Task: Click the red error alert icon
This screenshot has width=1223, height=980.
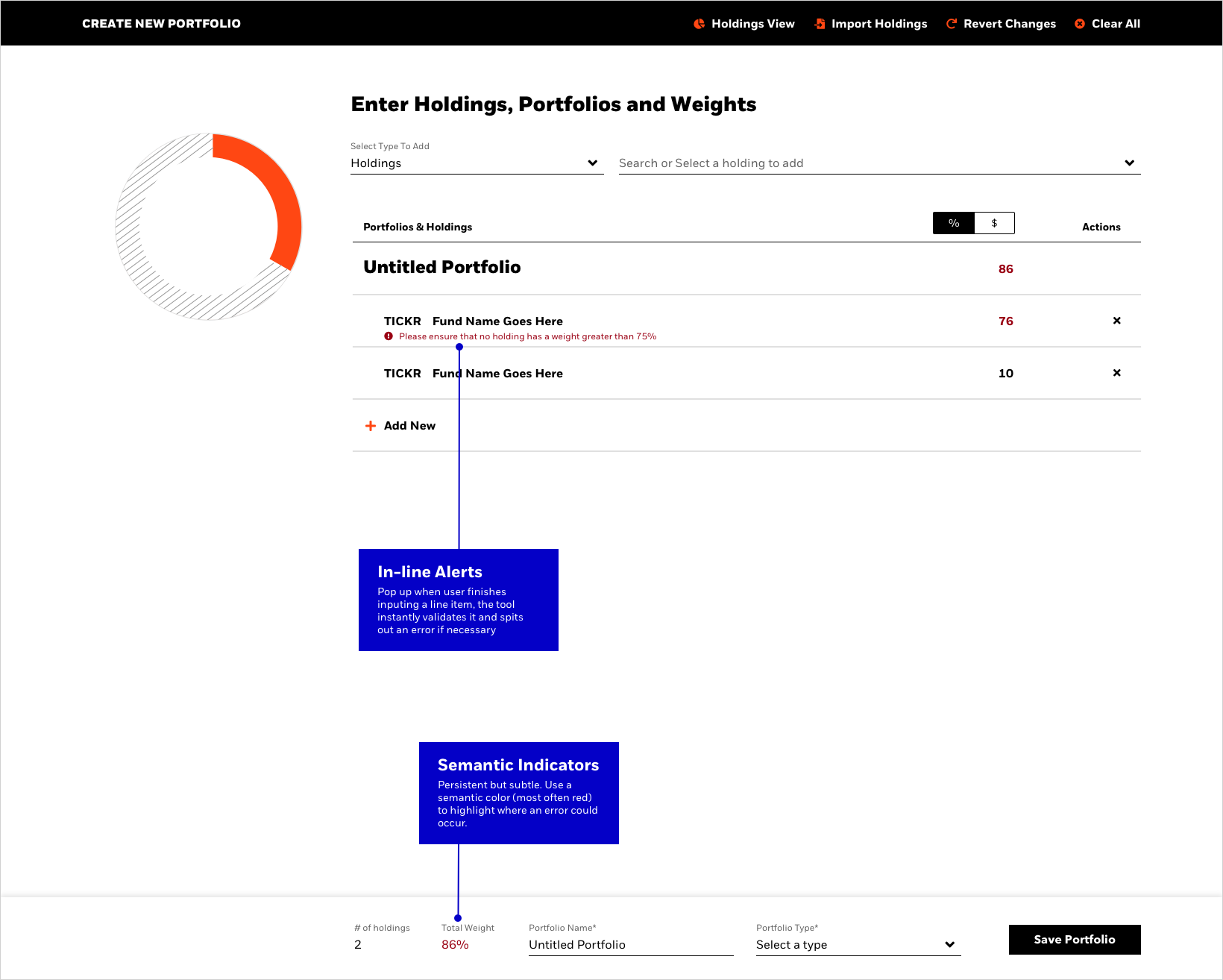Action: click(x=389, y=336)
